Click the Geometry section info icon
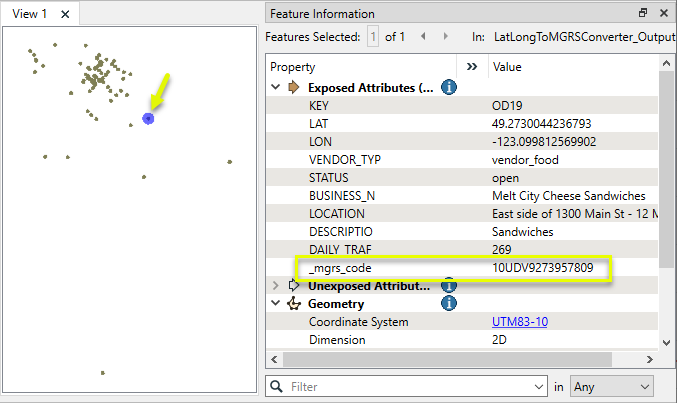 [x=449, y=304]
